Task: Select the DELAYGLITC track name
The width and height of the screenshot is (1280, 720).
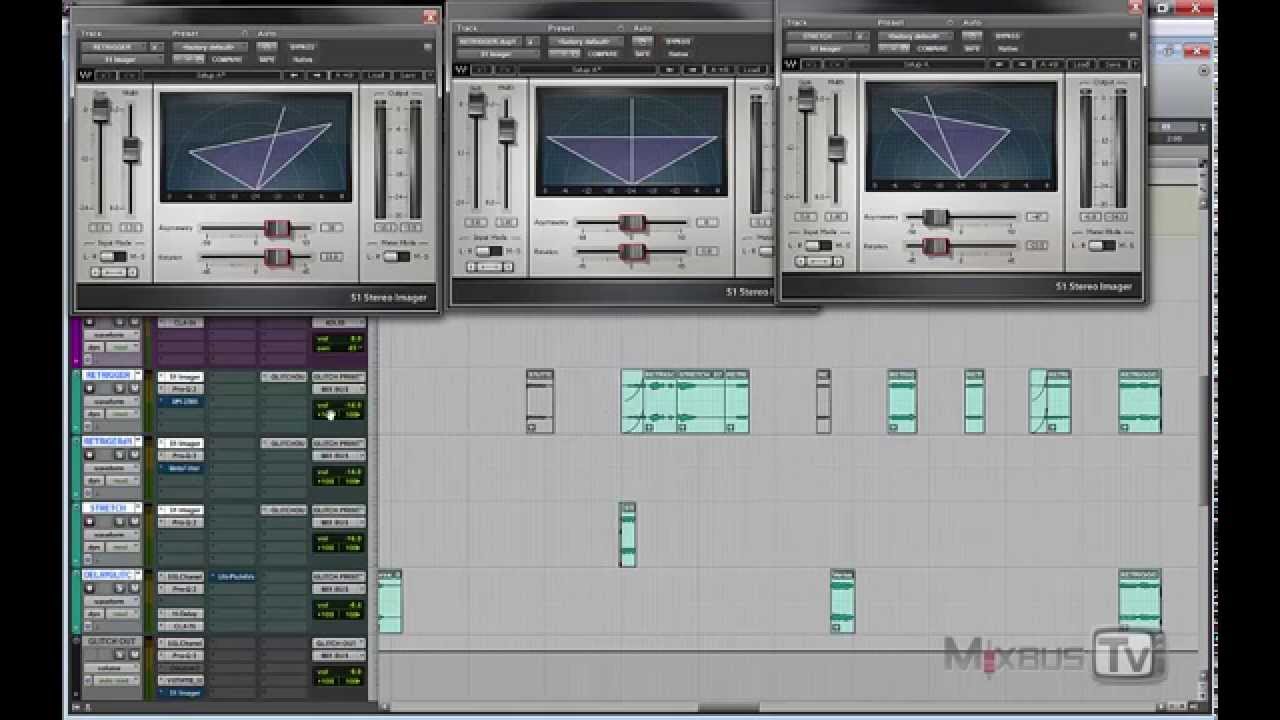Action: click(x=108, y=575)
